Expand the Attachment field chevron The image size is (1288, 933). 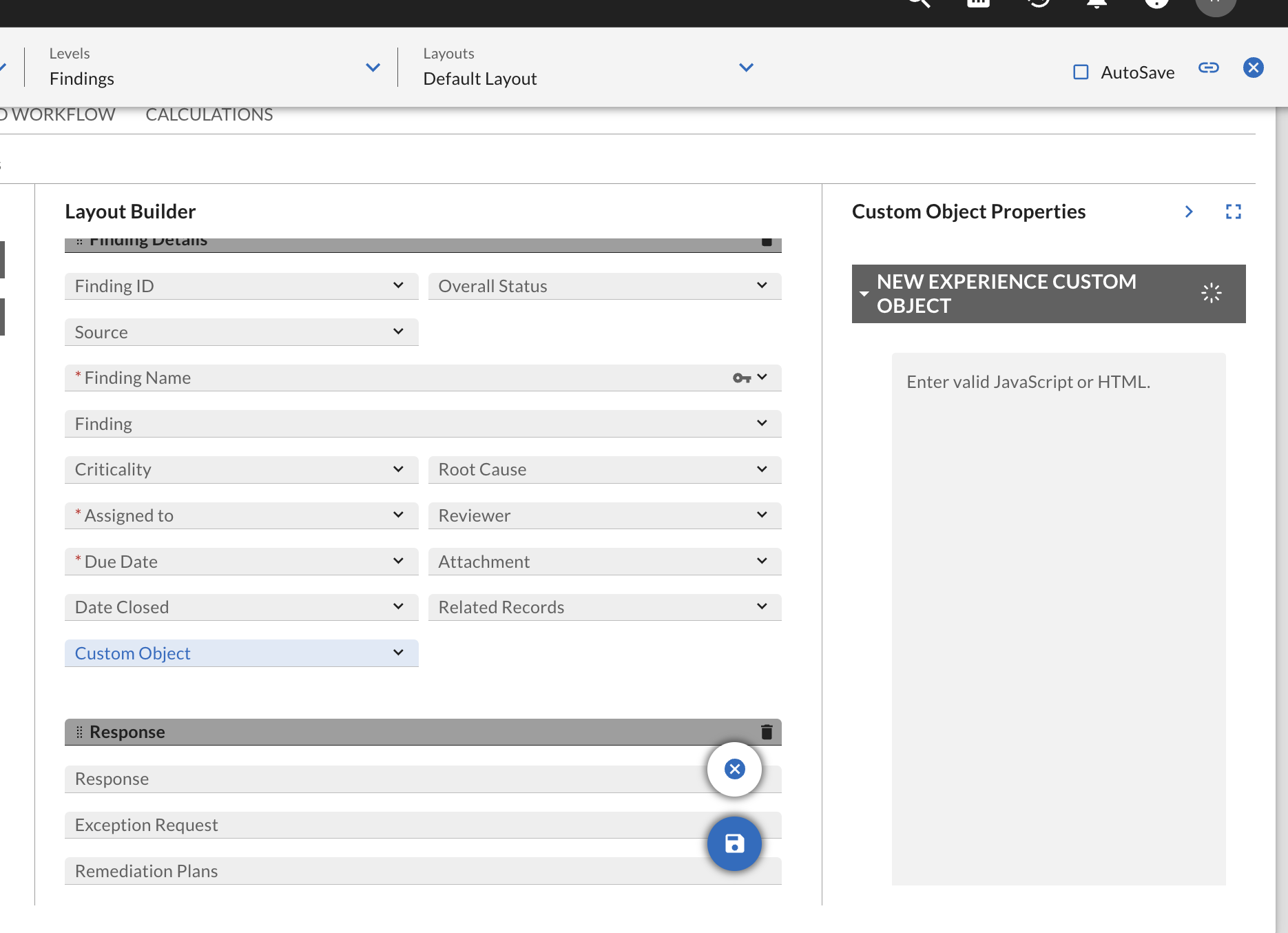762,561
